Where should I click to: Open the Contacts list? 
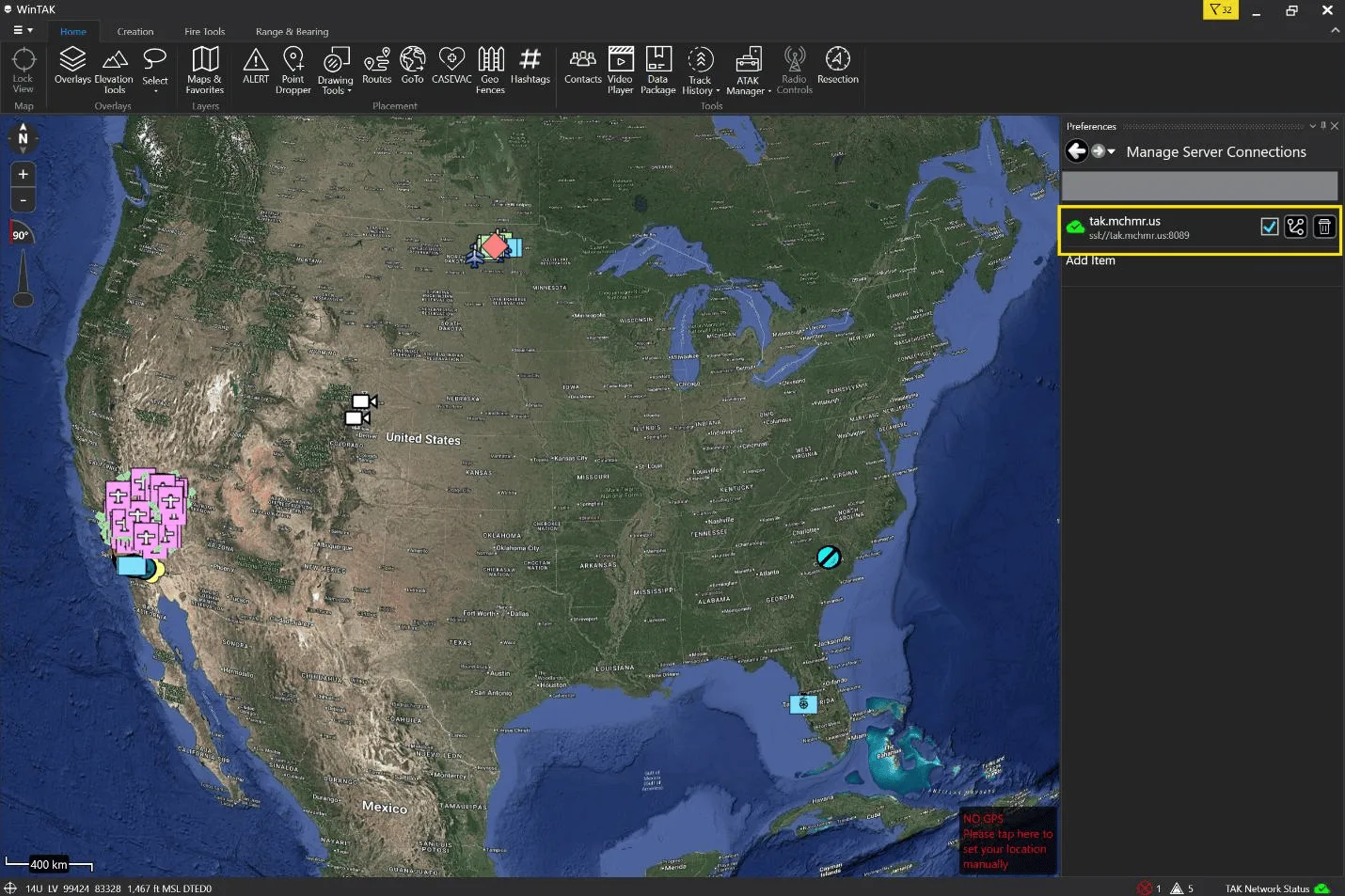click(x=583, y=66)
